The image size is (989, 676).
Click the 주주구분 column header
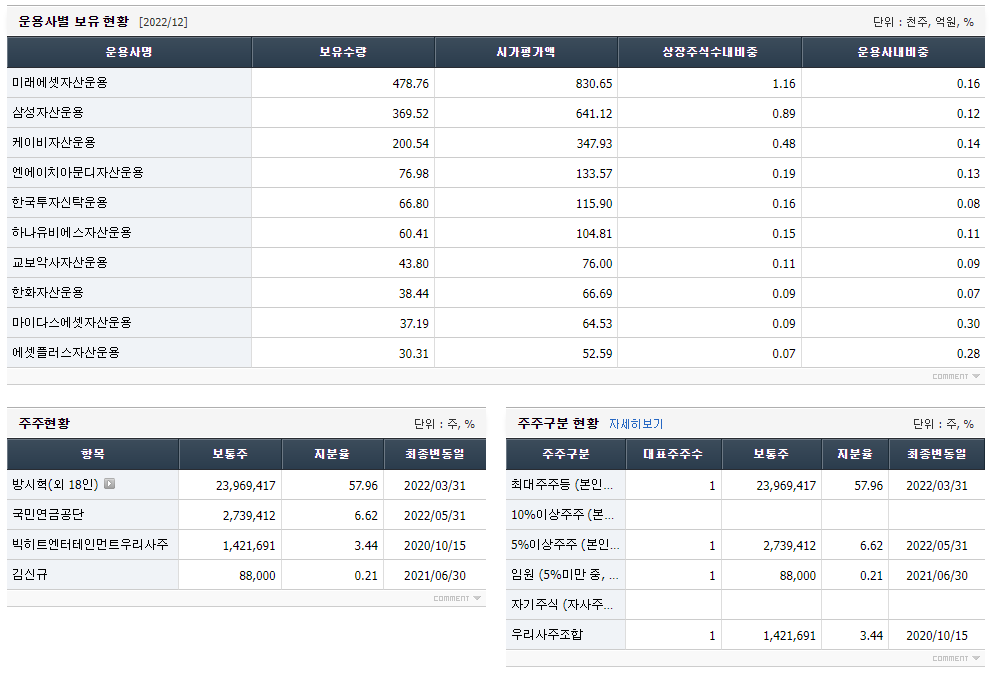tap(566, 454)
